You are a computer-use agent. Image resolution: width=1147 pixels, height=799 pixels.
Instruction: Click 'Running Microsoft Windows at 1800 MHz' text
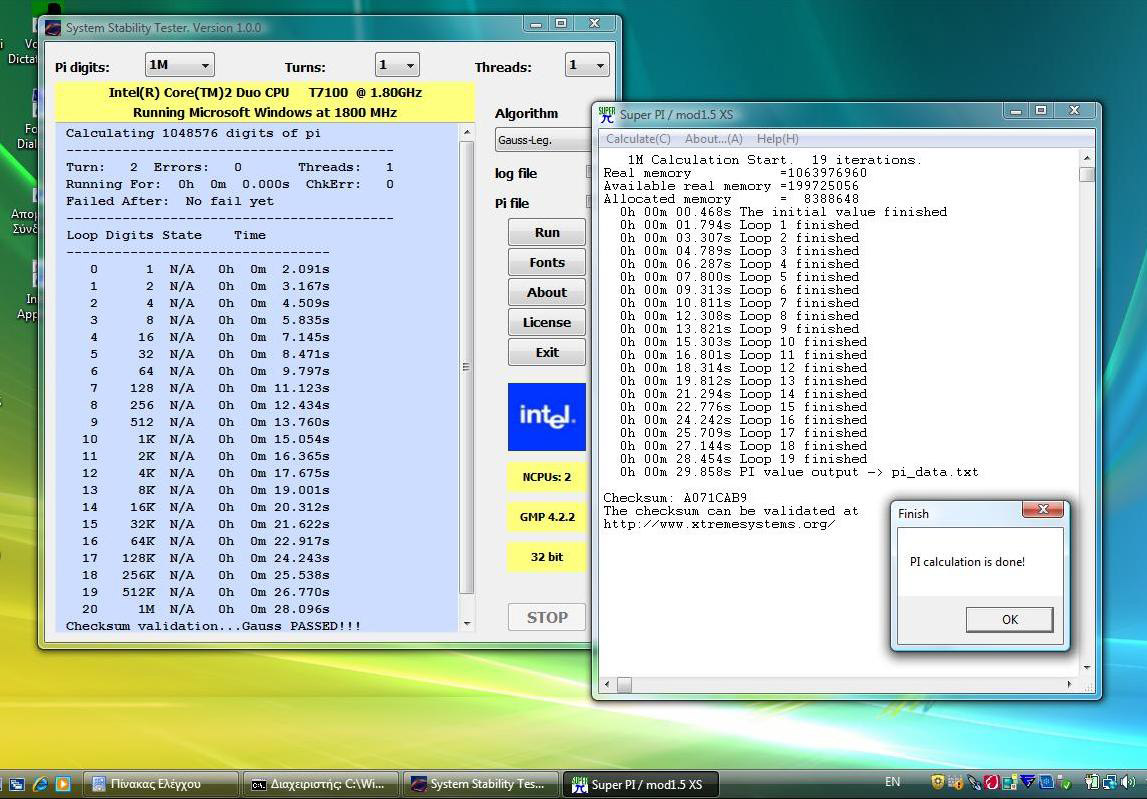(x=265, y=113)
